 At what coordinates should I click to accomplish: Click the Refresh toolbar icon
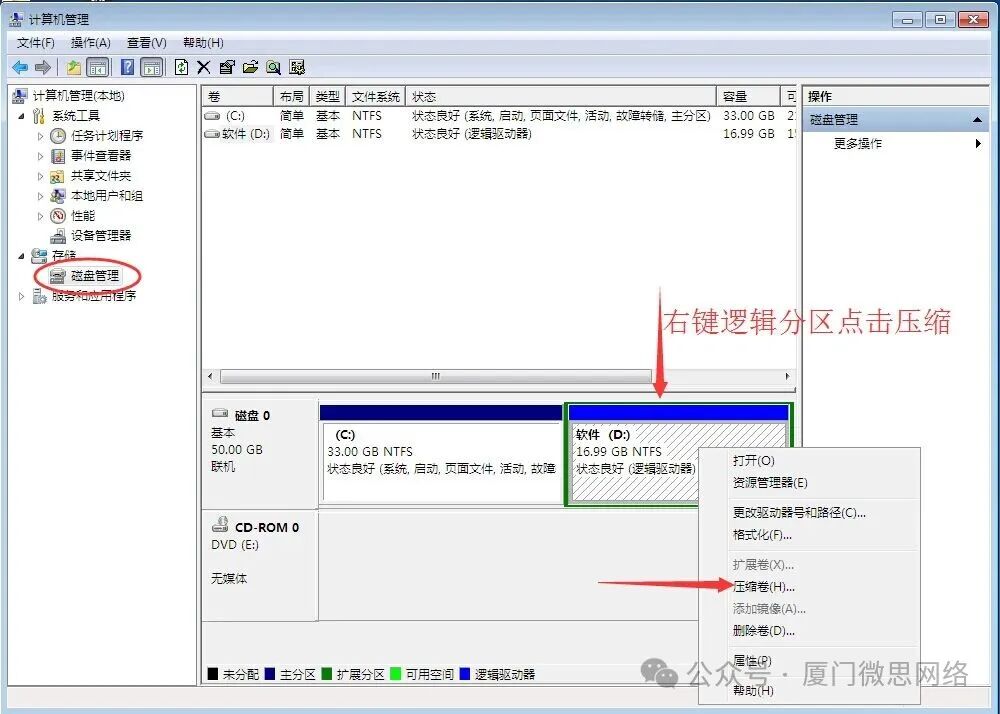[x=181, y=67]
